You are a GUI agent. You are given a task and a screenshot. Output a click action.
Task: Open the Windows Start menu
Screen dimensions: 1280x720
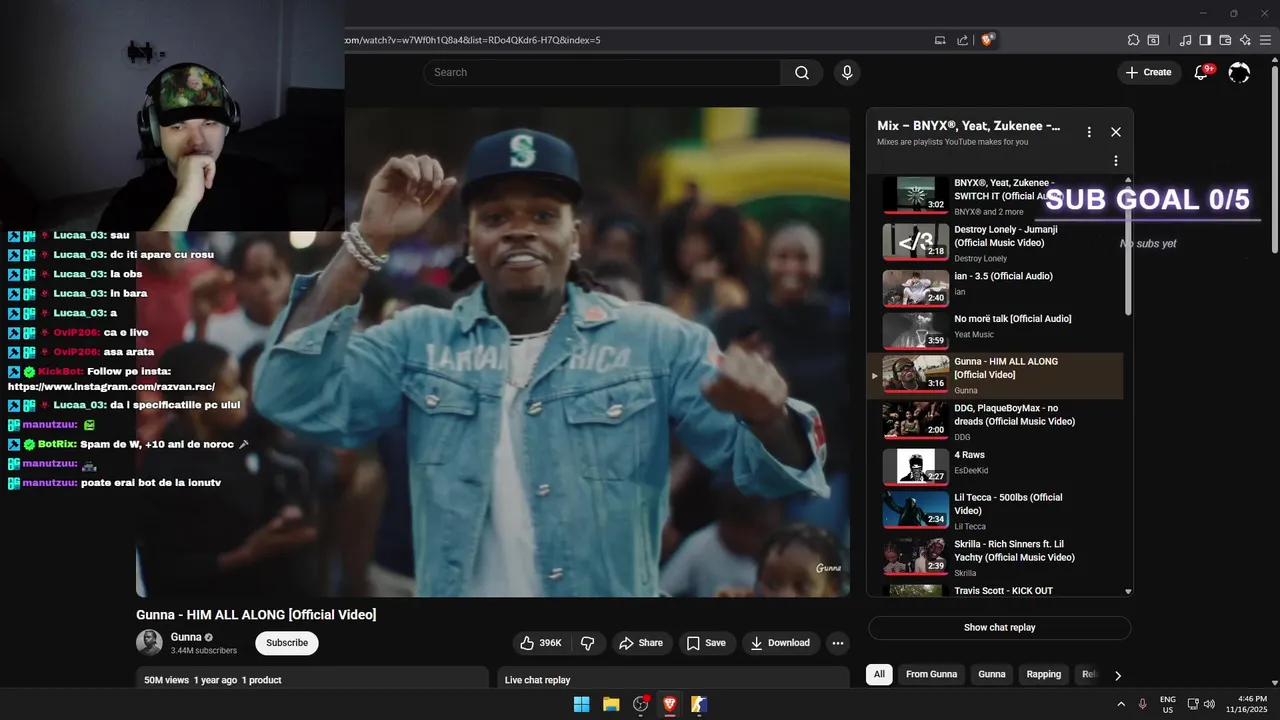pyautogui.click(x=581, y=704)
